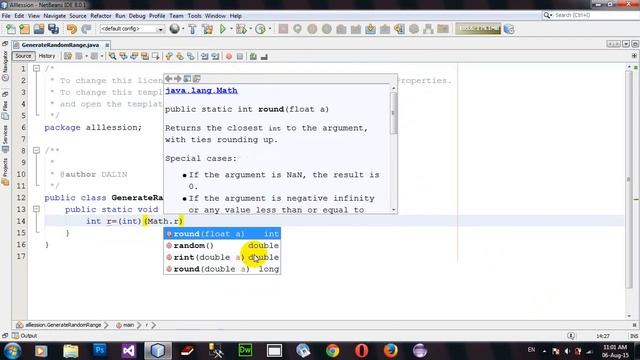Open the File menu
640x360 pixels.
point(6,16)
